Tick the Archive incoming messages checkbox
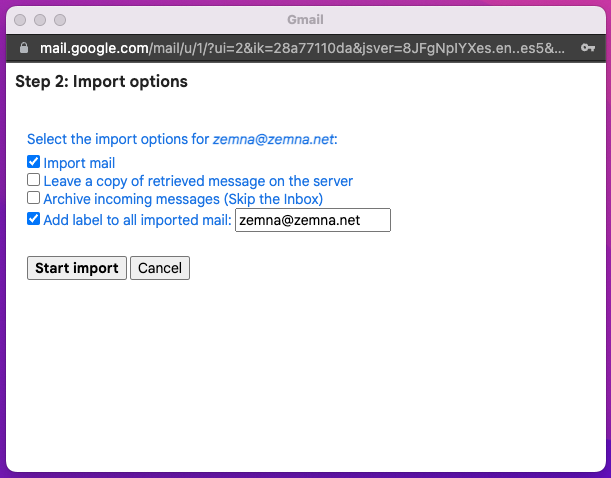The height and width of the screenshot is (478, 611). [34, 198]
